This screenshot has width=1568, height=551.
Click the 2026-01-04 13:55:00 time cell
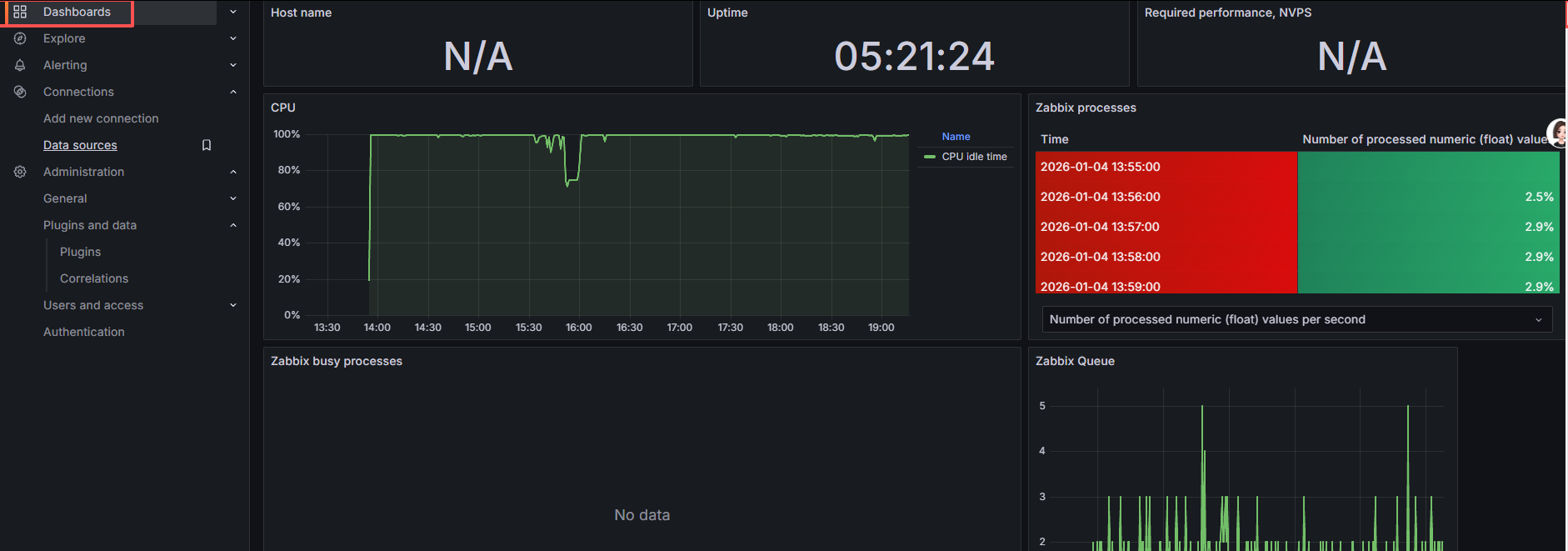[1166, 167]
